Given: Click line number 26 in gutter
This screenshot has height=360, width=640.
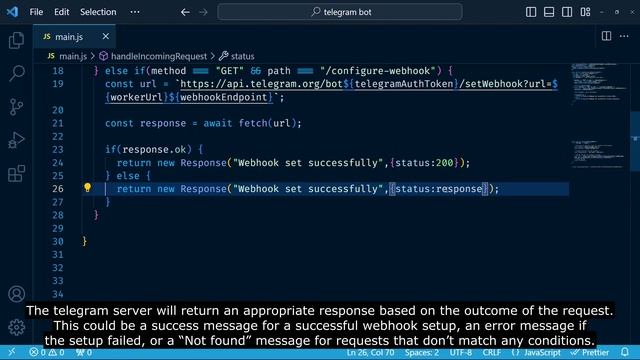Looking at the screenshot, I should [58, 189].
